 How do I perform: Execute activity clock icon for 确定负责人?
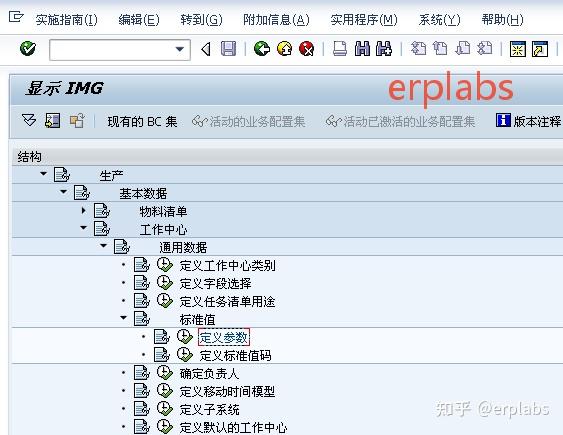tap(165, 373)
